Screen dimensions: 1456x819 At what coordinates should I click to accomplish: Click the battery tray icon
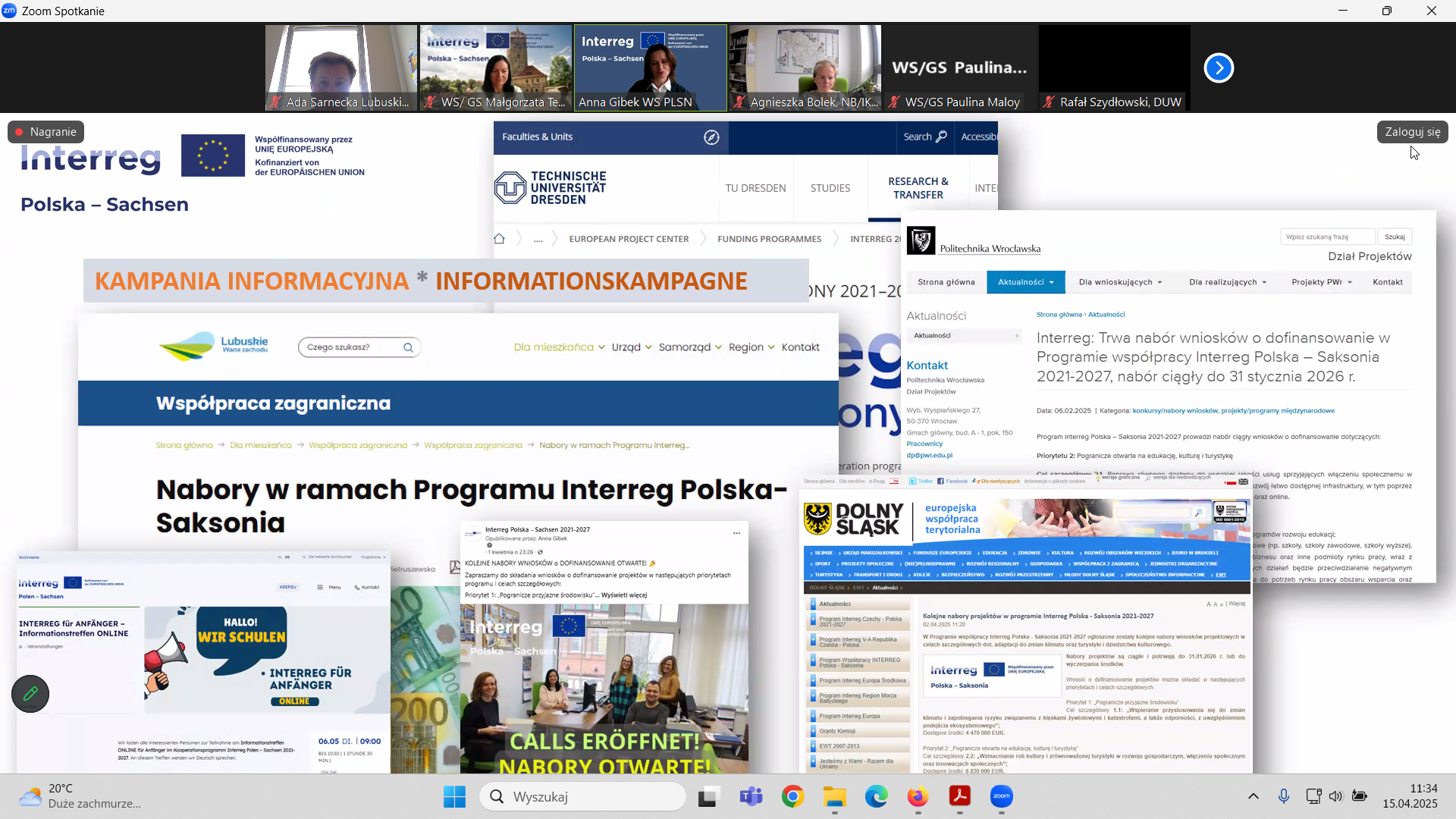1360,796
